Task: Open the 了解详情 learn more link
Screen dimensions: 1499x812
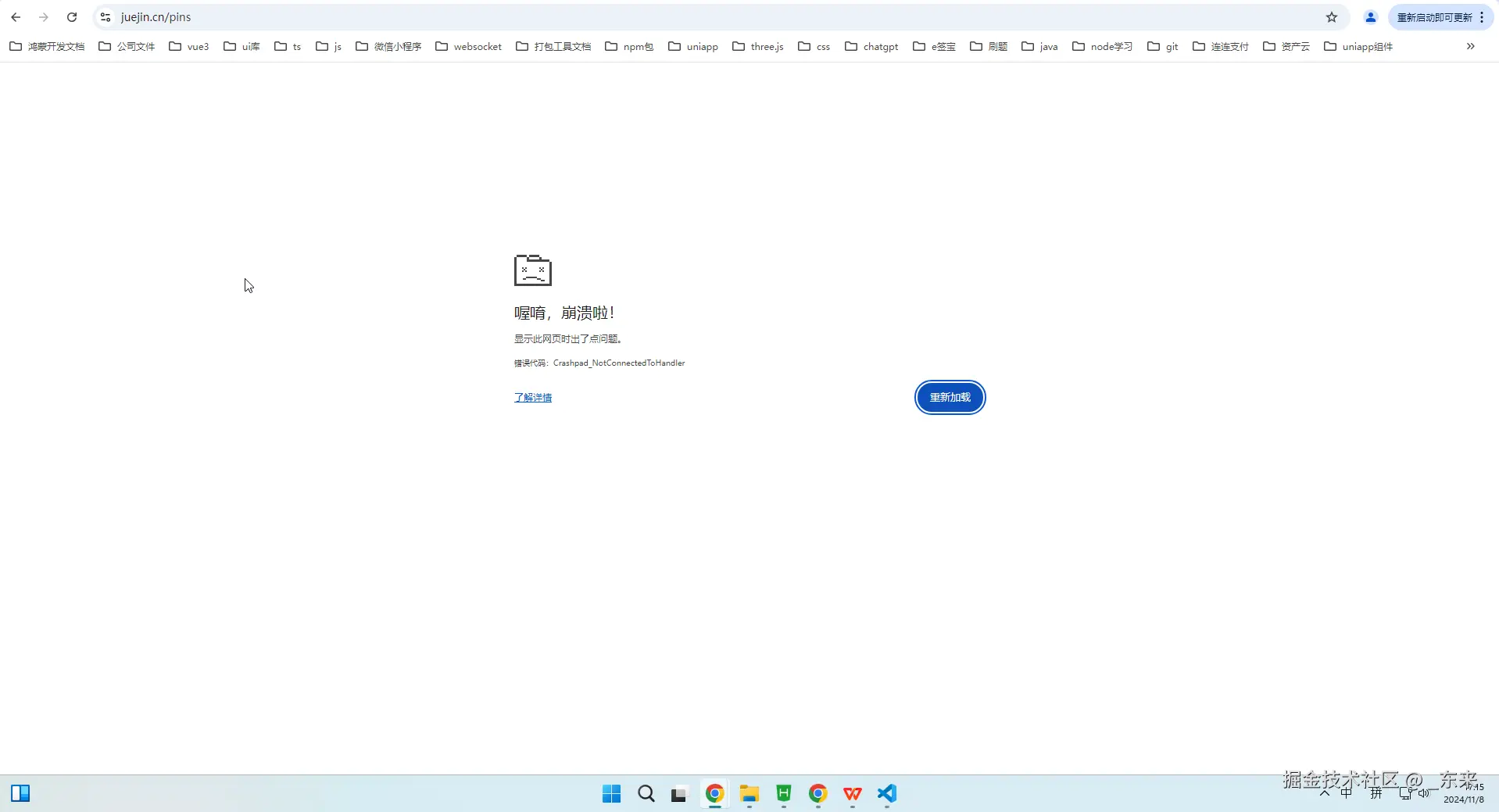Action: 533,398
